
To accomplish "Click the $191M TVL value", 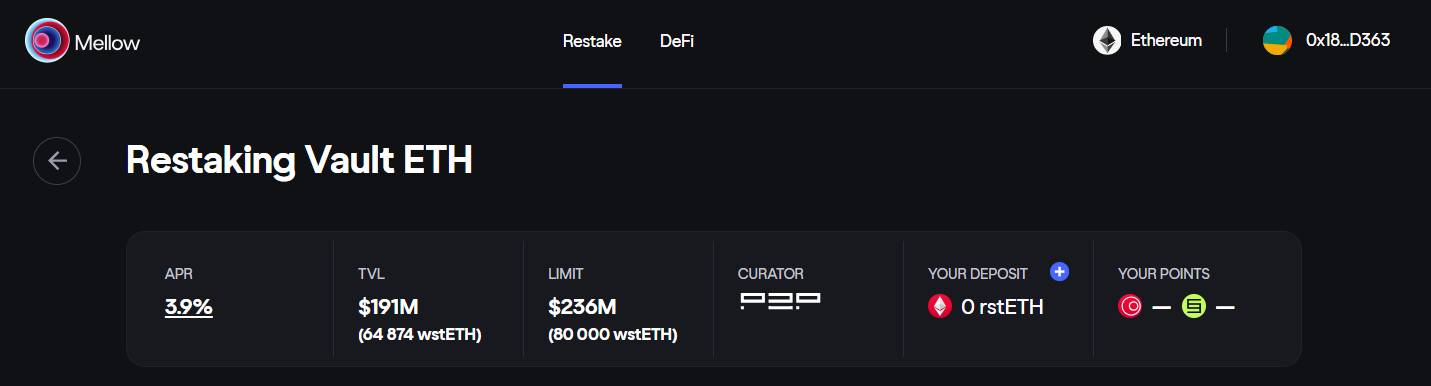I will [x=389, y=307].
